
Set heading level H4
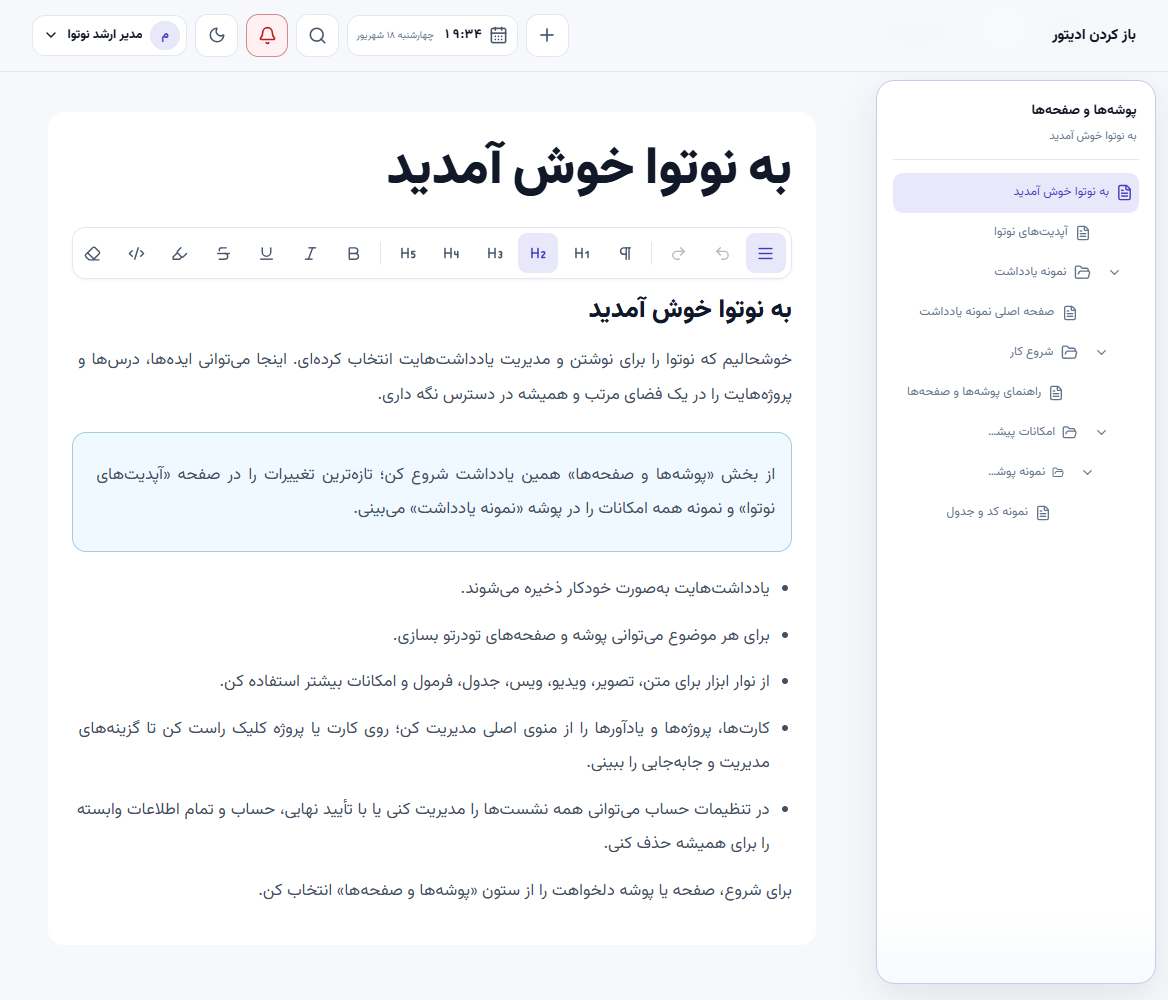click(x=451, y=253)
